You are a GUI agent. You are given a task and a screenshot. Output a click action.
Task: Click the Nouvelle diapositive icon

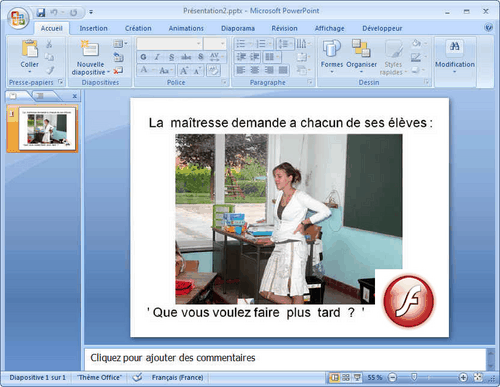click(x=90, y=48)
